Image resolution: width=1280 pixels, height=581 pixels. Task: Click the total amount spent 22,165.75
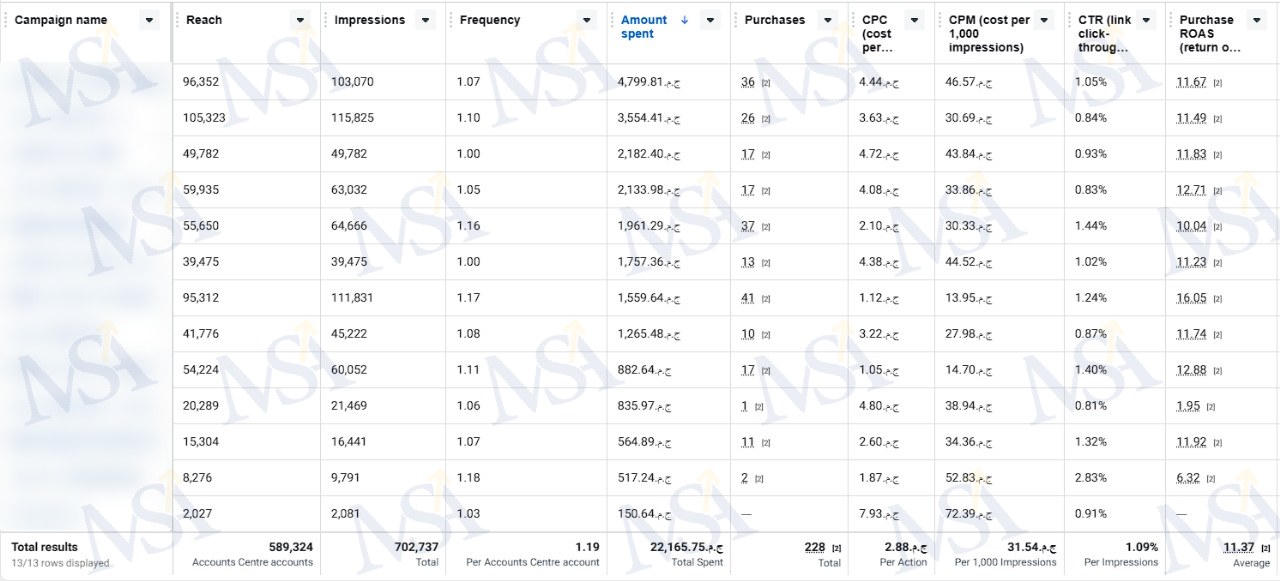pyautogui.click(x=686, y=547)
